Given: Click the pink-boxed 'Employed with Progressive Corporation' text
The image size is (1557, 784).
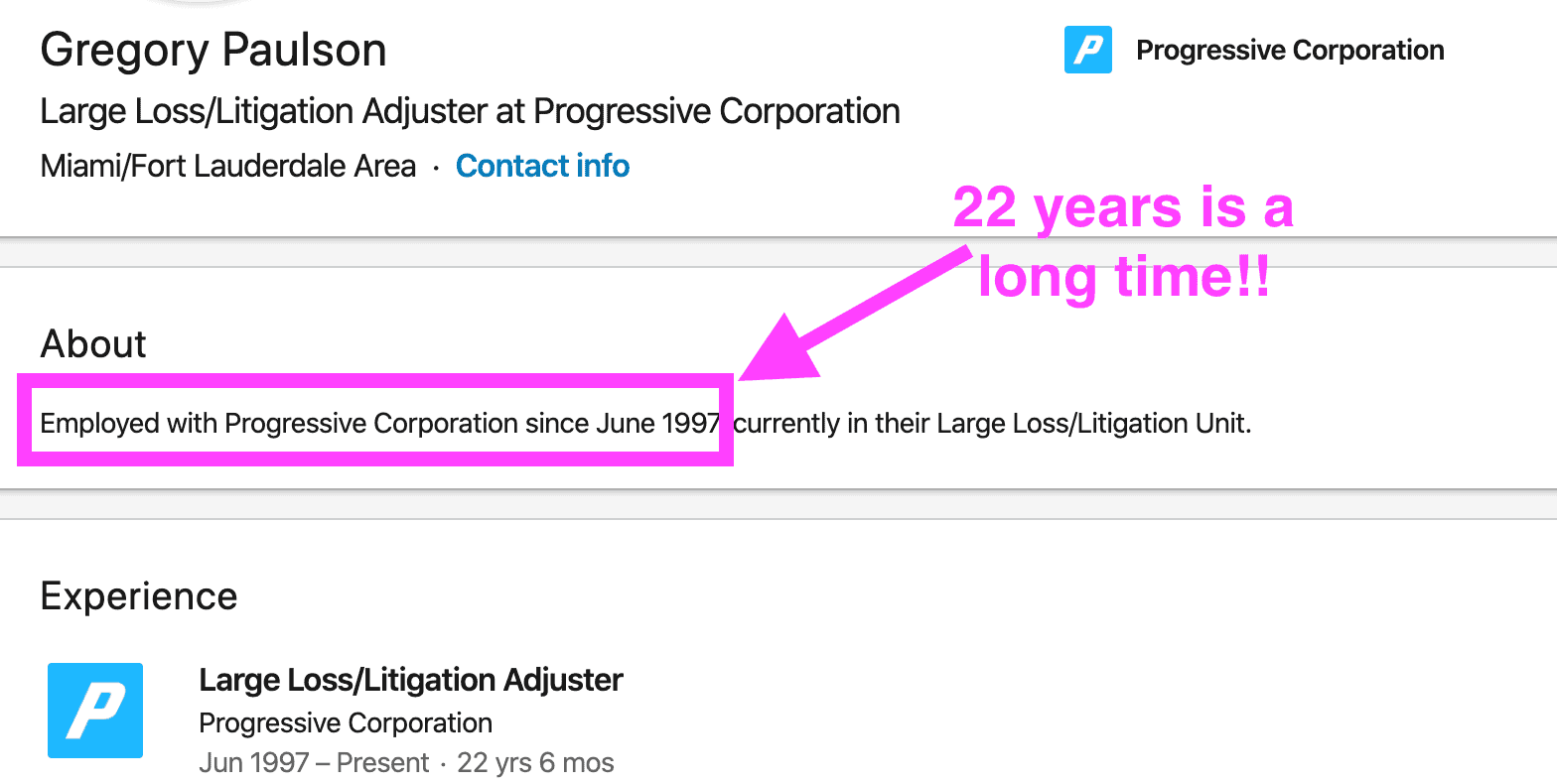Looking at the screenshot, I should click(x=379, y=424).
